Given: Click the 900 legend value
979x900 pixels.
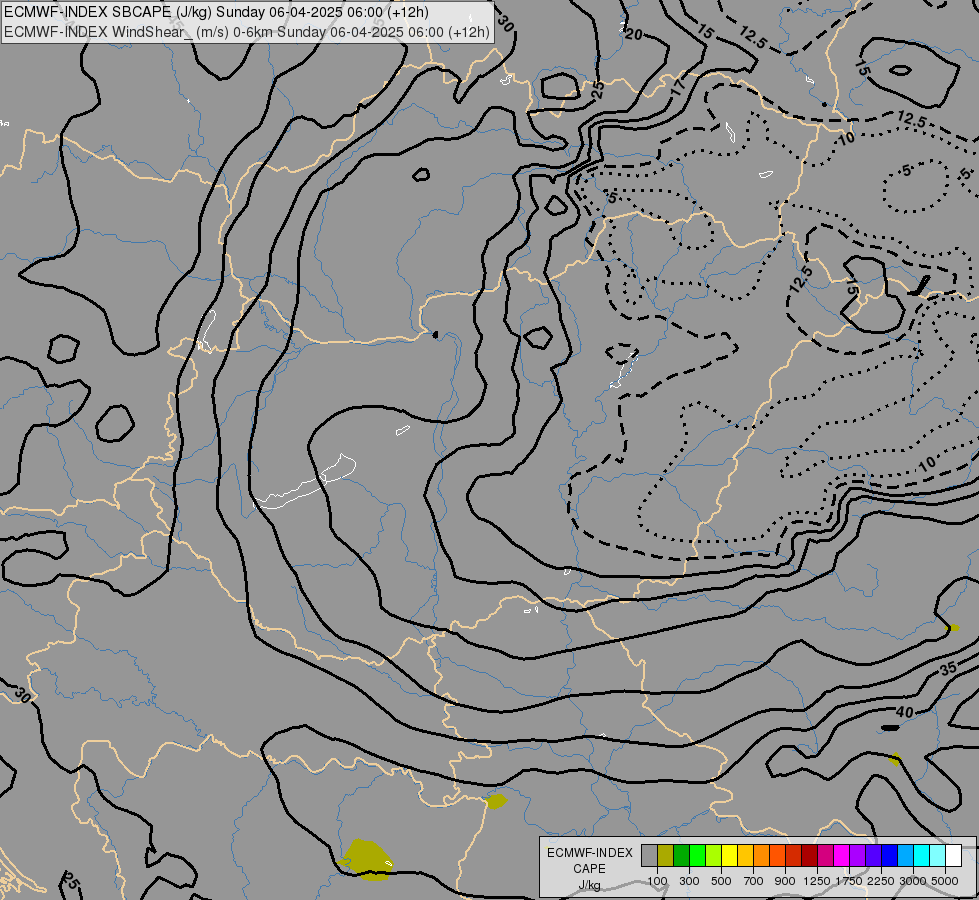Looking at the screenshot, I should pos(785,881).
